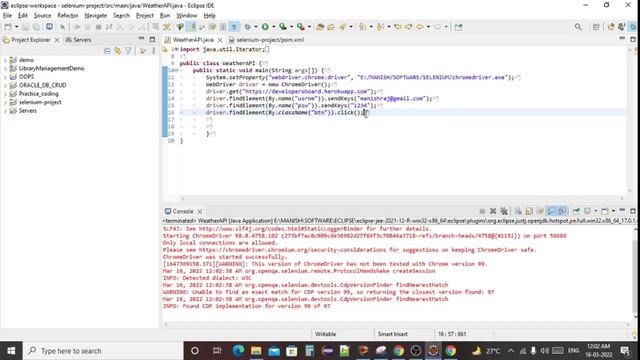Screen dimensions: 640x360
Task: Click the Display Selected Console icon
Action: click(x=587, y=211)
